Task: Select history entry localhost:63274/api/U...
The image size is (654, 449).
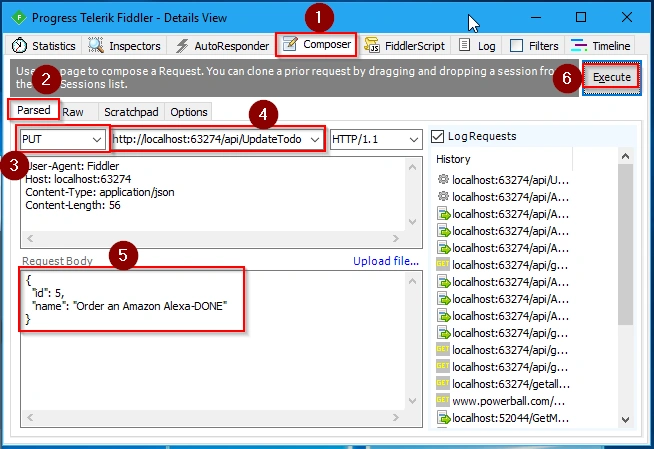Action: (510, 180)
